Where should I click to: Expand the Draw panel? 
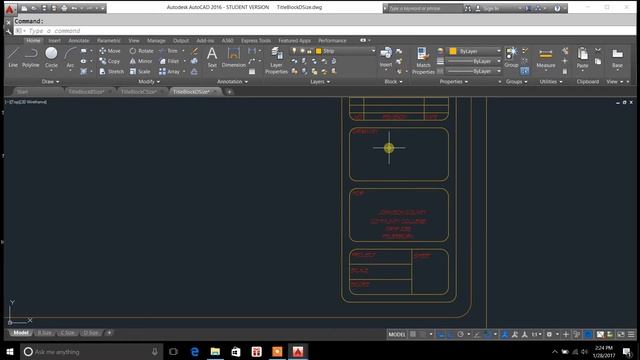pos(50,82)
